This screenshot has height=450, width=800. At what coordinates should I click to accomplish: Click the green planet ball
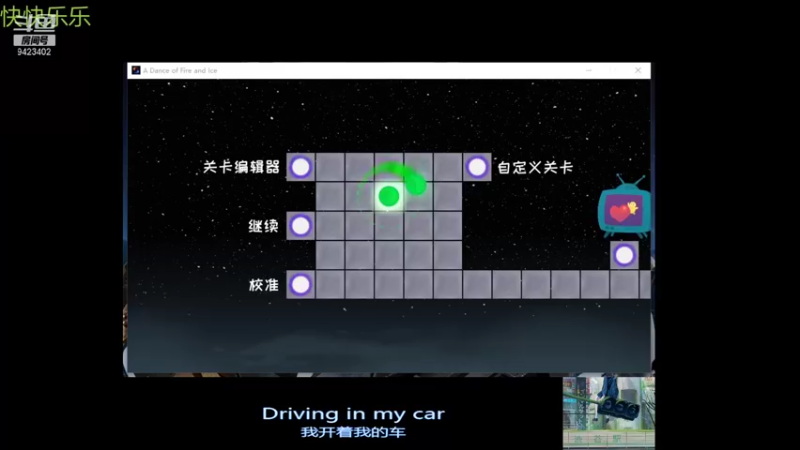[389, 196]
